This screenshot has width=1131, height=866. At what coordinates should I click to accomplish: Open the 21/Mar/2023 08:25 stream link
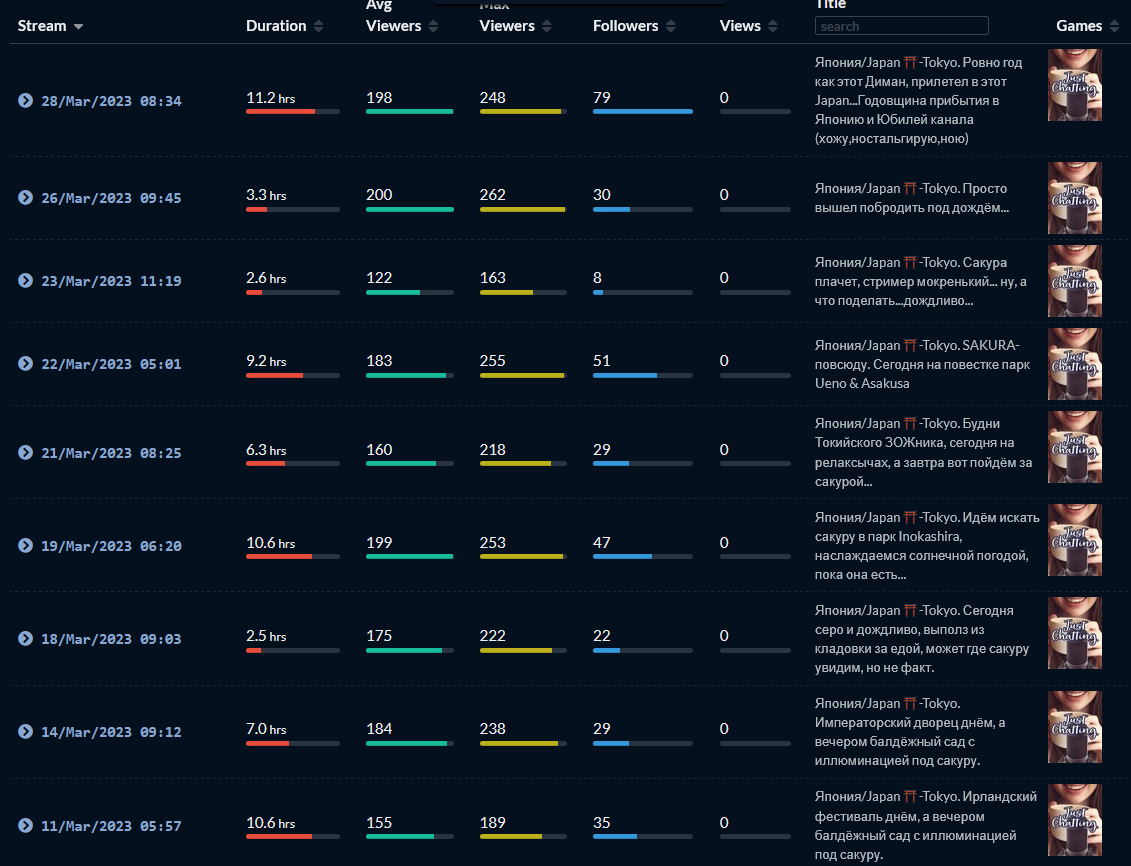pos(111,453)
